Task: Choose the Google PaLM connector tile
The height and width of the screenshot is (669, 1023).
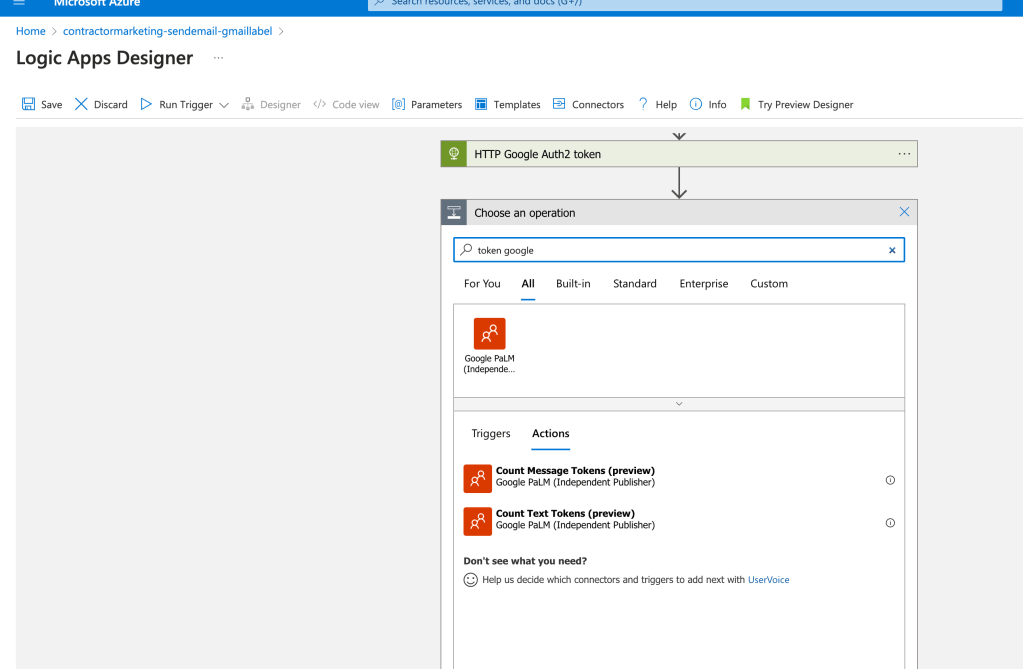Action: (489, 345)
